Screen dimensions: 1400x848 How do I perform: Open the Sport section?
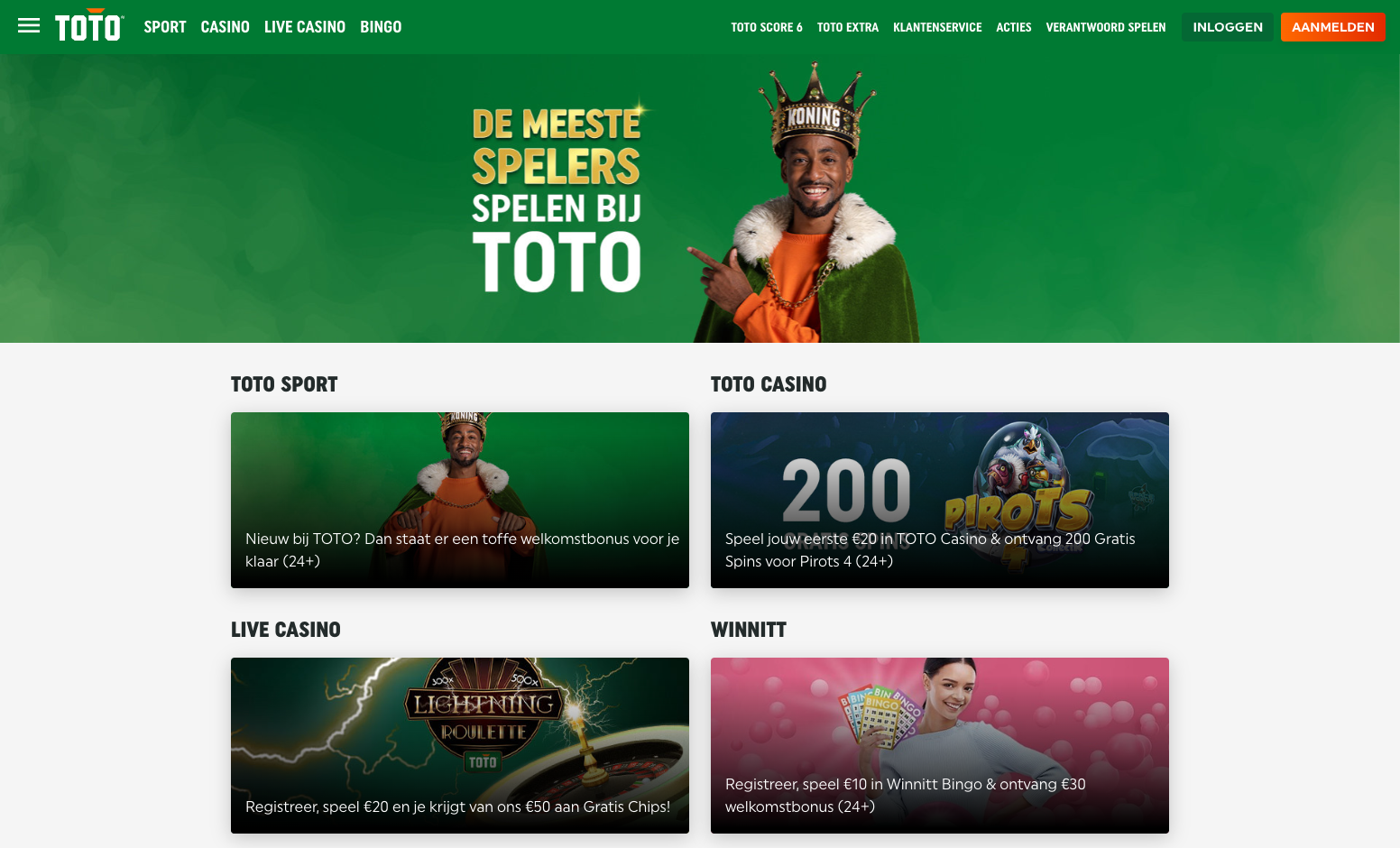(x=165, y=27)
